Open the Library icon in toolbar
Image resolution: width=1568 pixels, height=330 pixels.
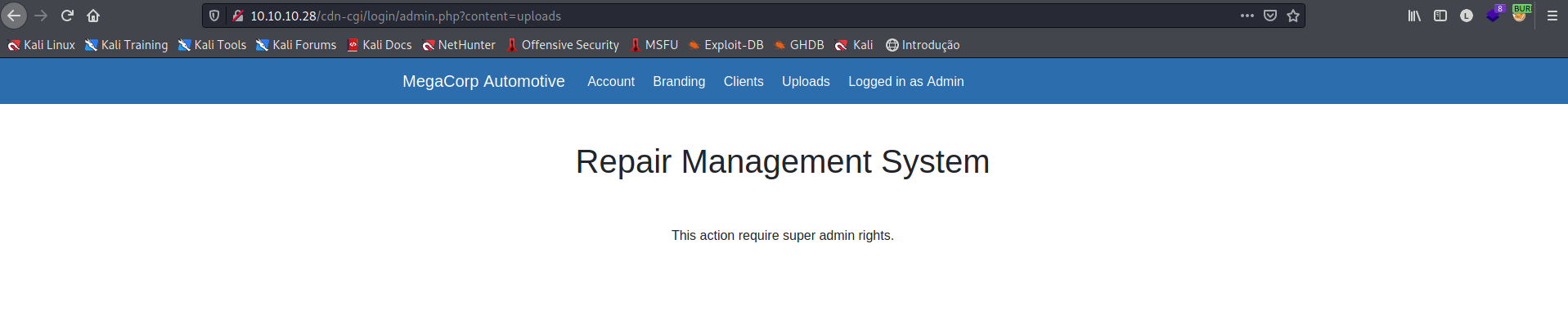tap(1414, 16)
